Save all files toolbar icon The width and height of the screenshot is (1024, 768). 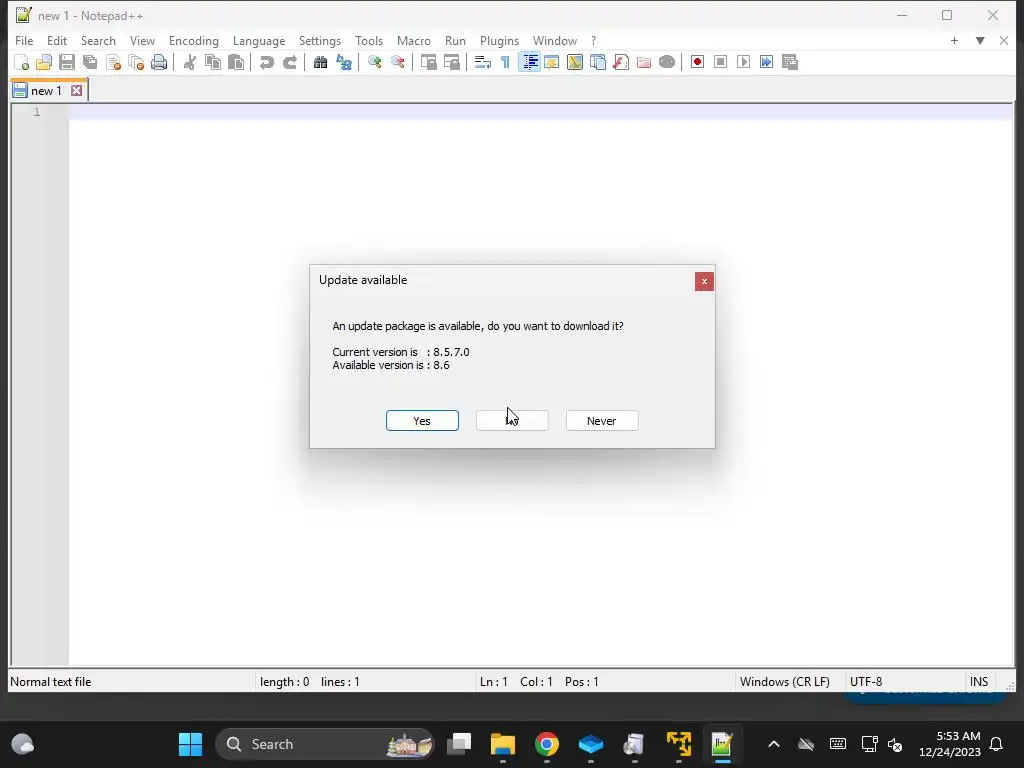(90, 62)
